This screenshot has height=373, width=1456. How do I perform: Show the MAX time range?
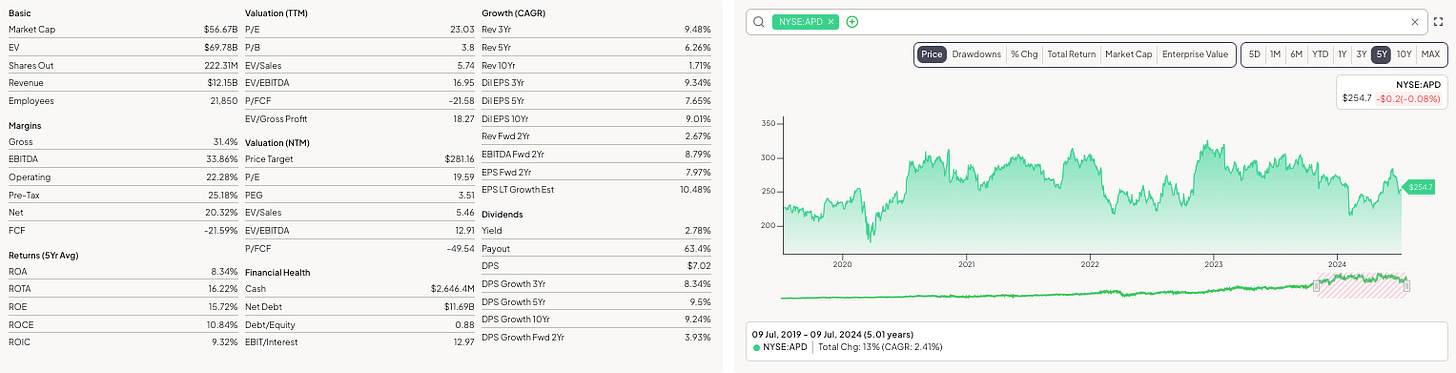tap(1430, 55)
